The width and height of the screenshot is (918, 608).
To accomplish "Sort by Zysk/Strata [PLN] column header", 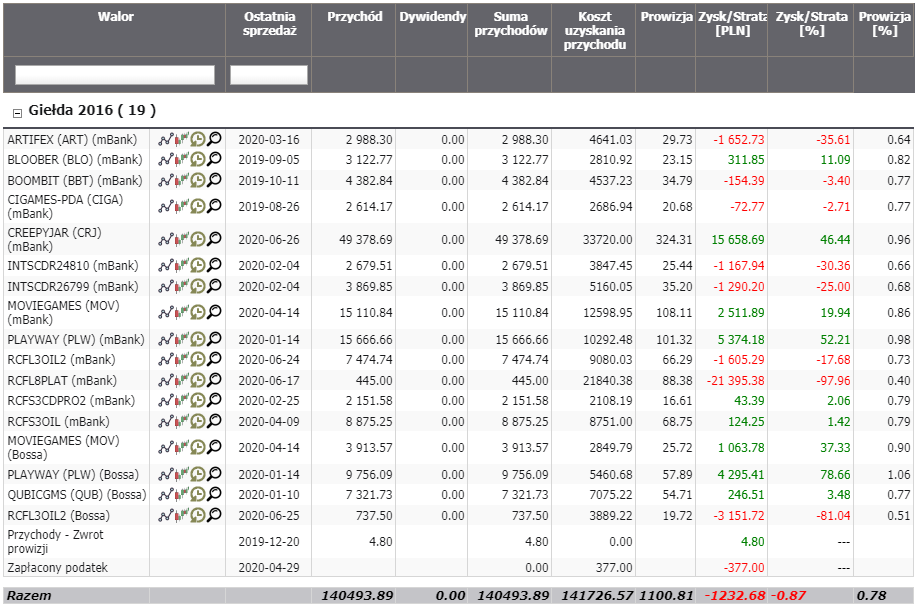I will pos(732,23).
